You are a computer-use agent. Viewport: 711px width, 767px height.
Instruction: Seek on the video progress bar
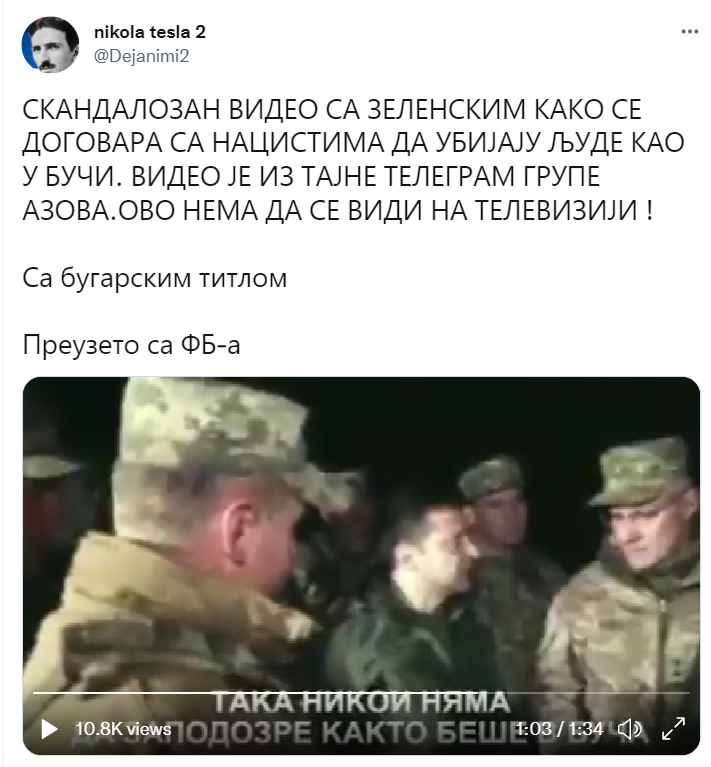[x=361, y=693]
